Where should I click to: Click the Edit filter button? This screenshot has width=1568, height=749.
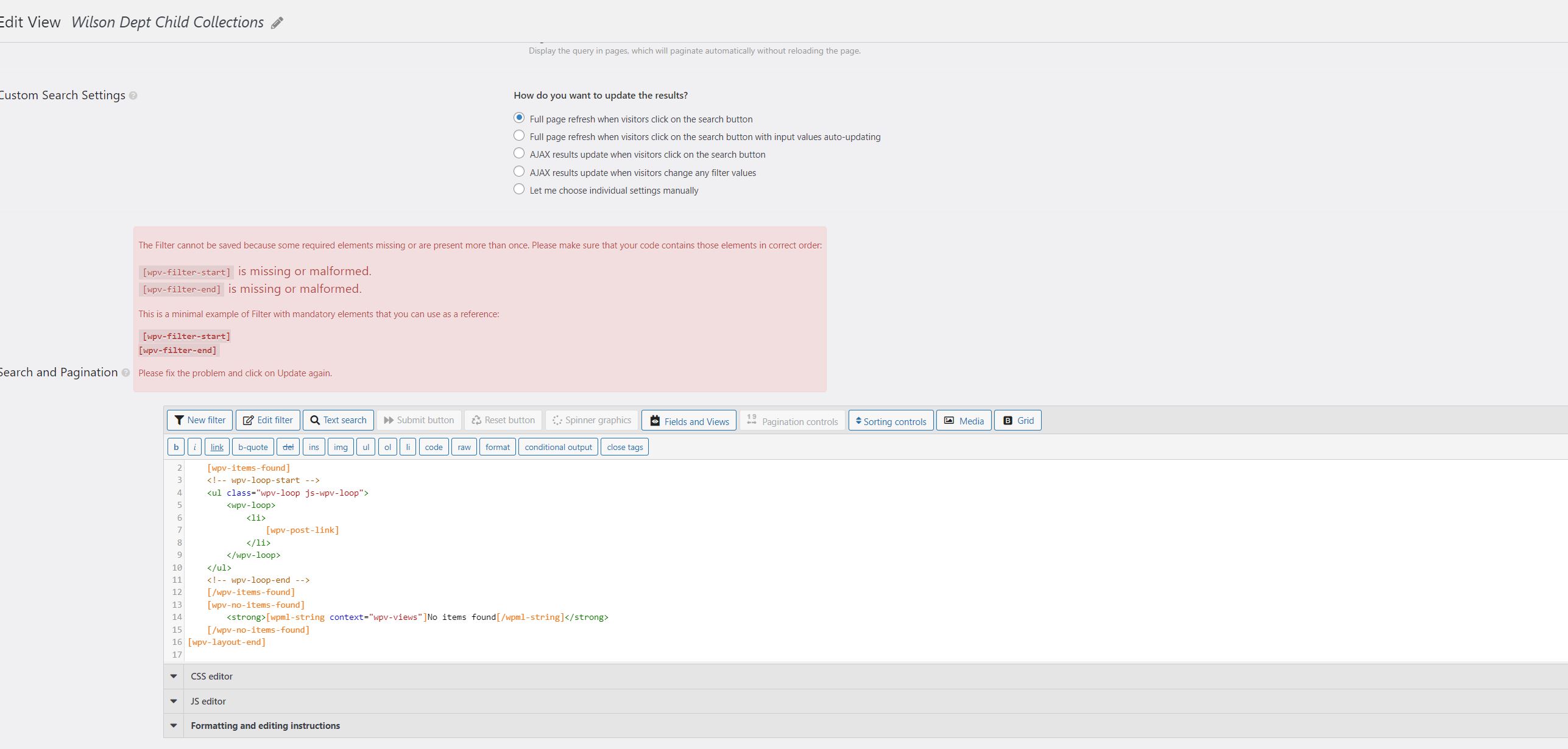click(x=268, y=420)
